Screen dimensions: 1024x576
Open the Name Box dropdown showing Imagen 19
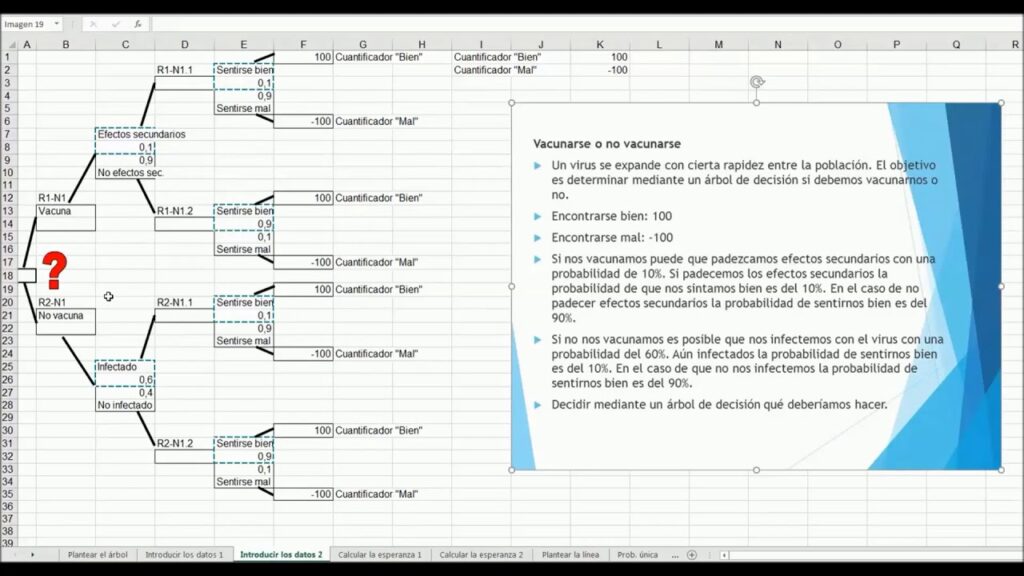59,23
